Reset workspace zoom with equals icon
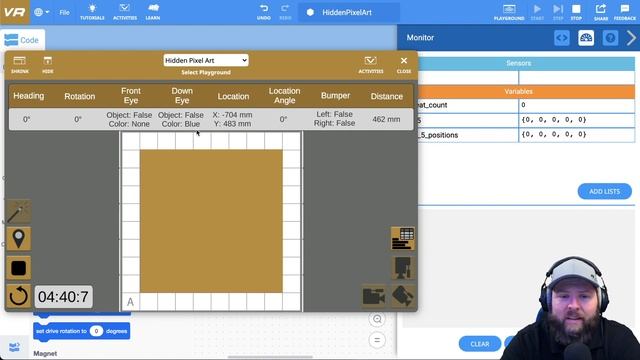Image resolution: width=640 pixels, height=360 pixels. (377, 340)
